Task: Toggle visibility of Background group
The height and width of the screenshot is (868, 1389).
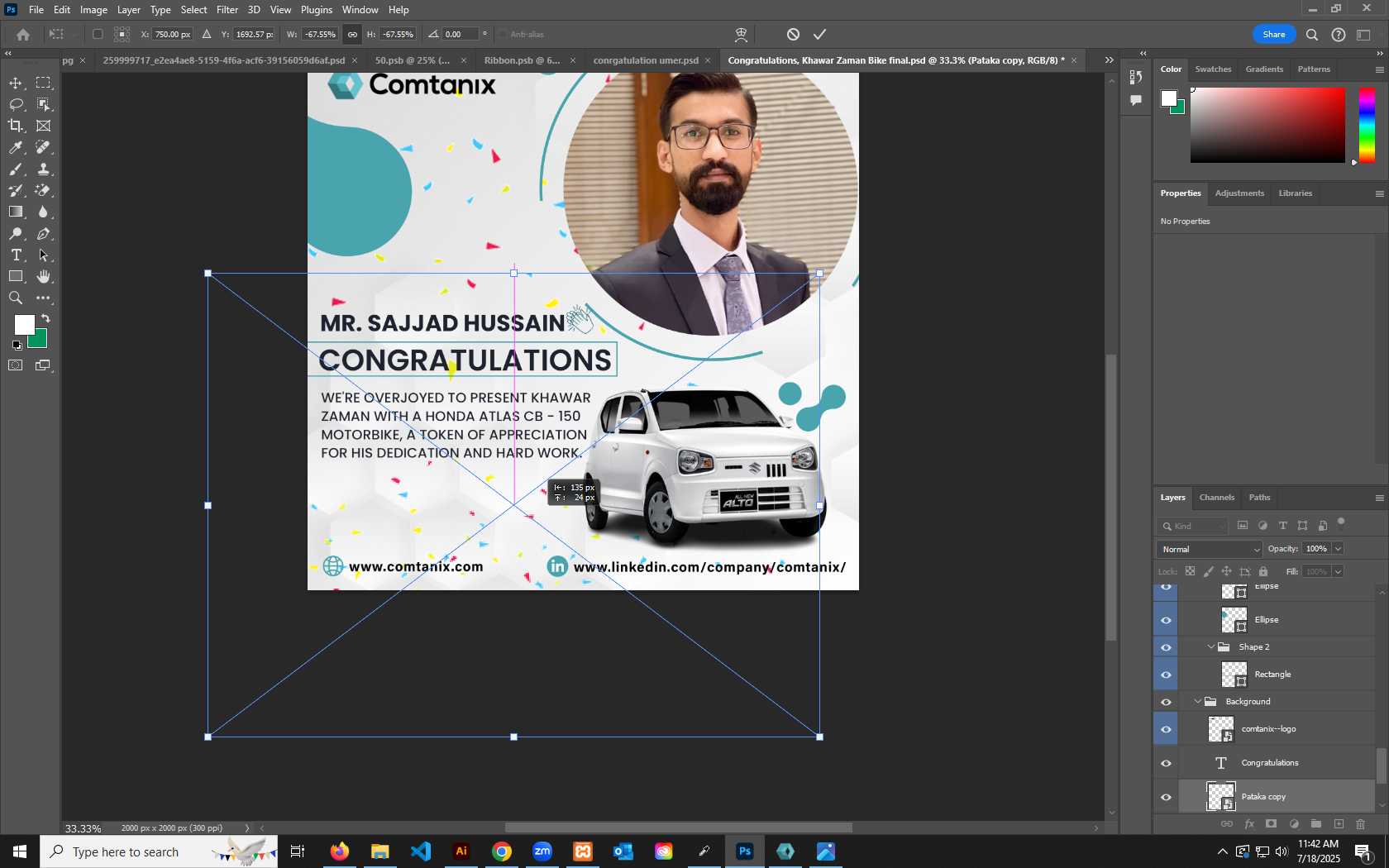Action: pyautogui.click(x=1166, y=702)
